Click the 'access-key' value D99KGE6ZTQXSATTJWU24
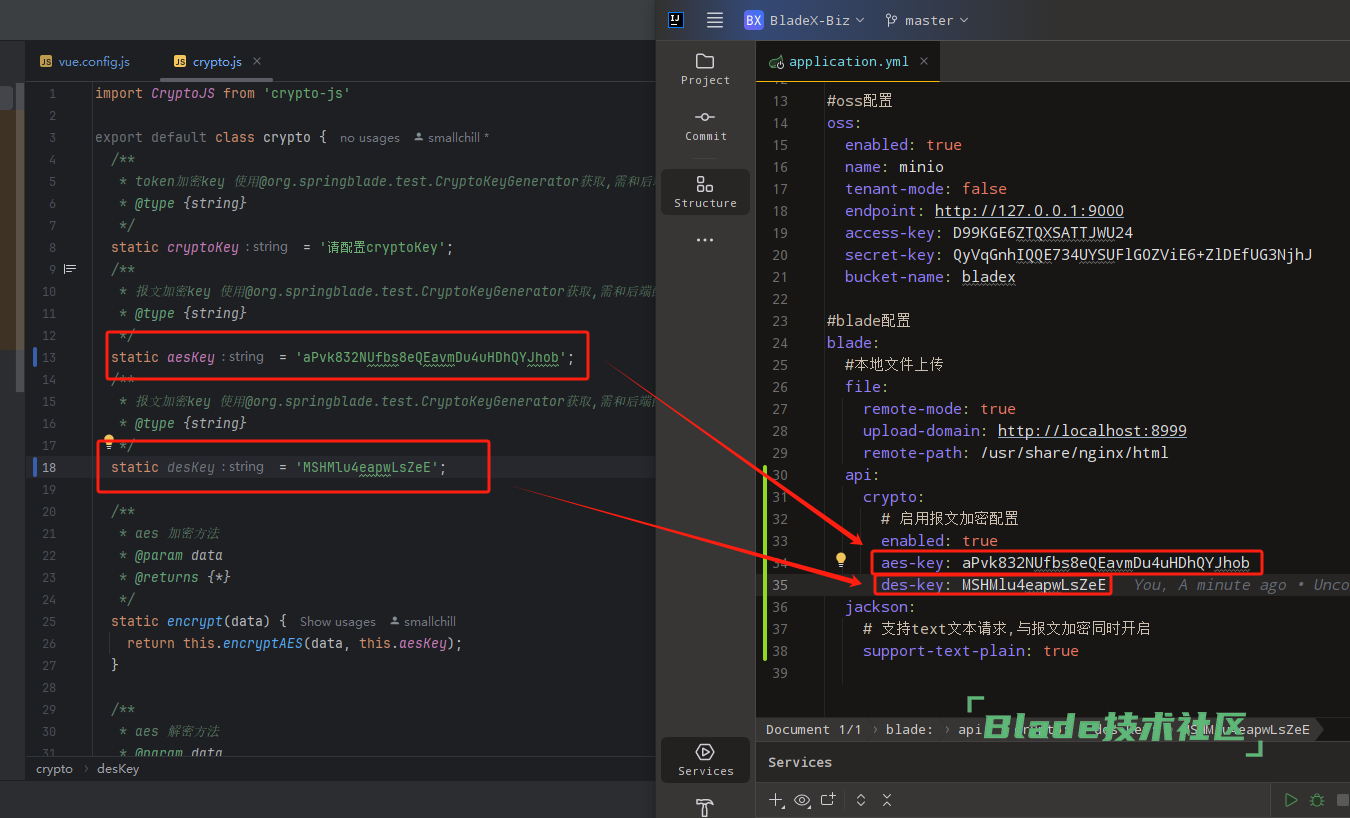1350x818 pixels. click(x=1043, y=233)
